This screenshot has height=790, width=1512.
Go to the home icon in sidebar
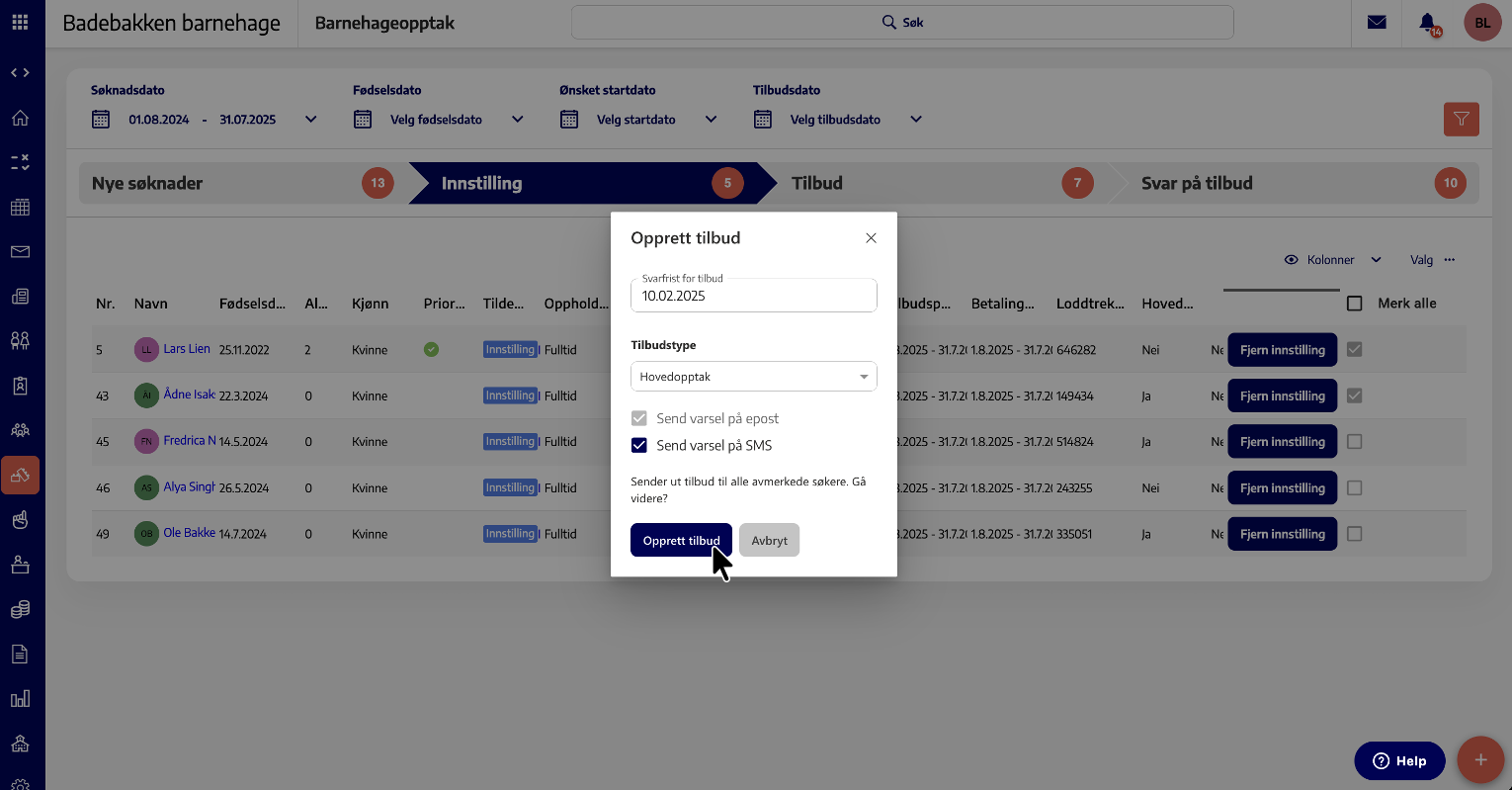click(x=20, y=119)
